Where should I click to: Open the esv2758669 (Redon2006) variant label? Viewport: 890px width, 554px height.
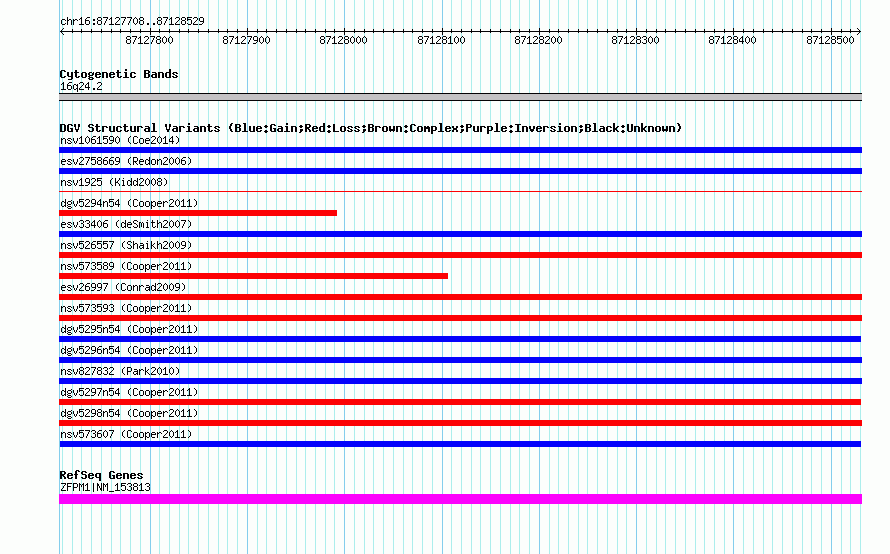click(126, 161)
